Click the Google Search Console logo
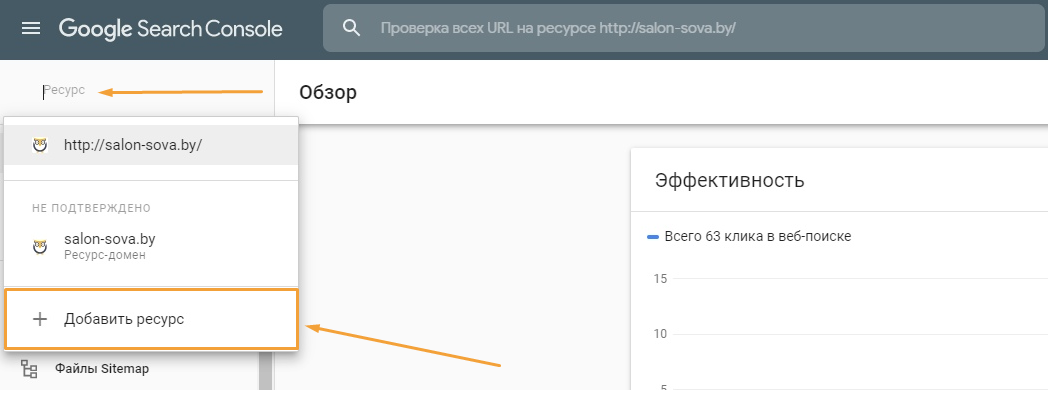 170,28
